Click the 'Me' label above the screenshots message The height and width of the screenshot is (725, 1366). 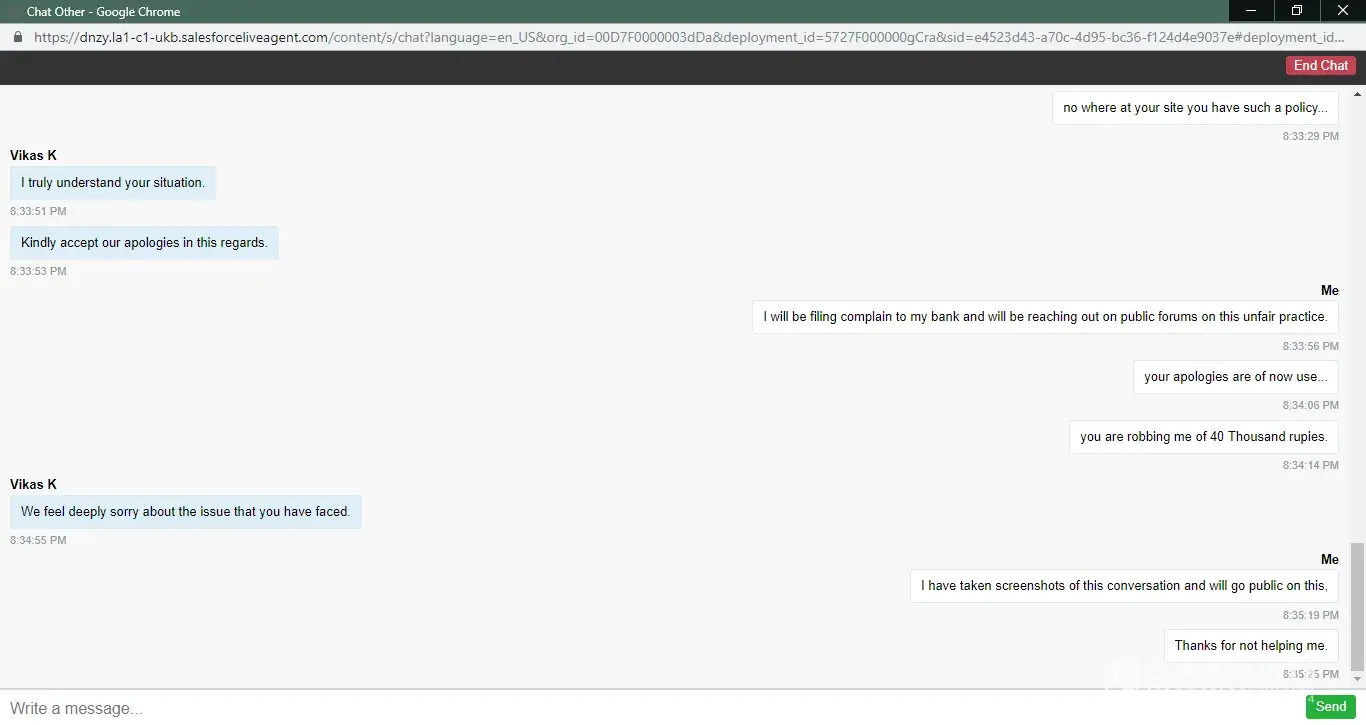click(1329, 559)
